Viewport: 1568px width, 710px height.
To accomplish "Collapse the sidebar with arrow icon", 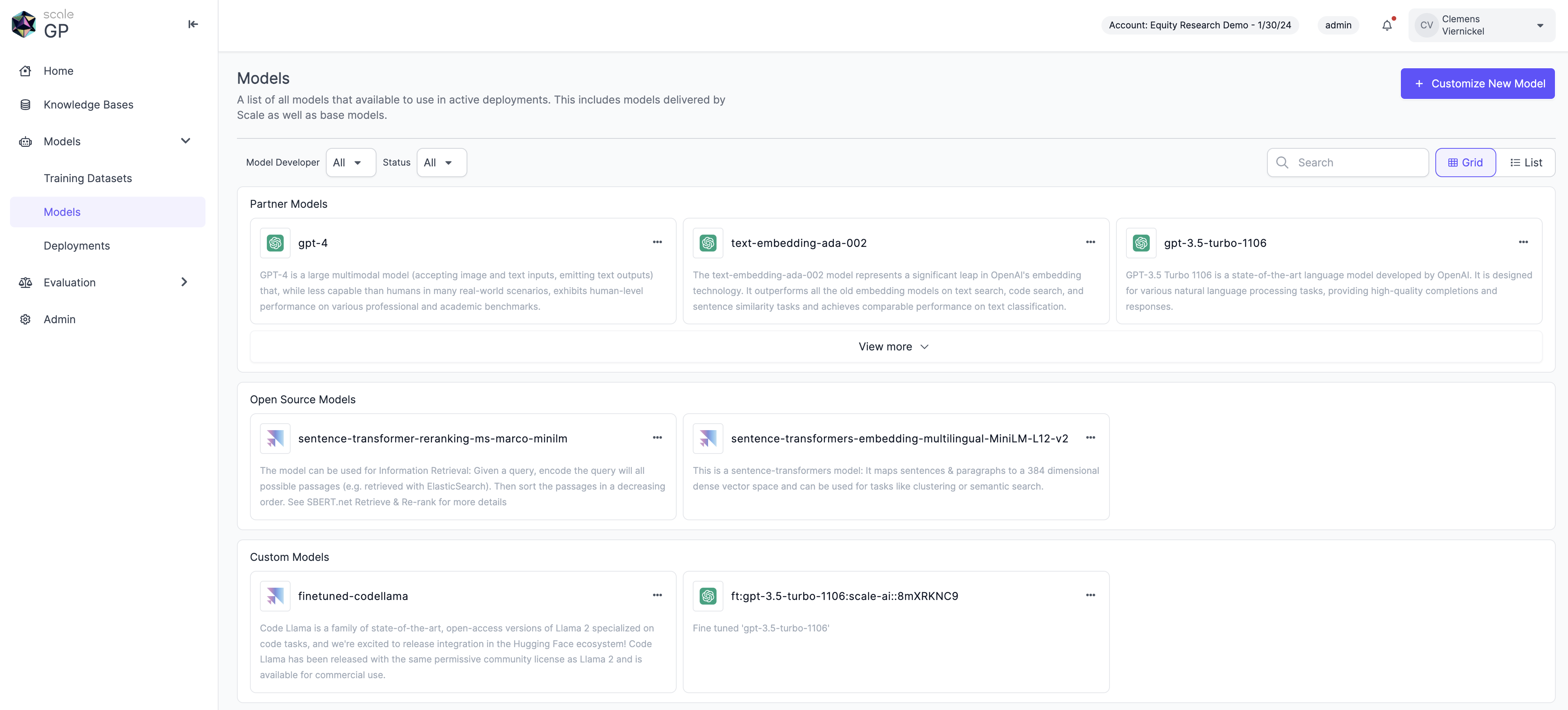I will pyautogui.click(x=193, y=25).
